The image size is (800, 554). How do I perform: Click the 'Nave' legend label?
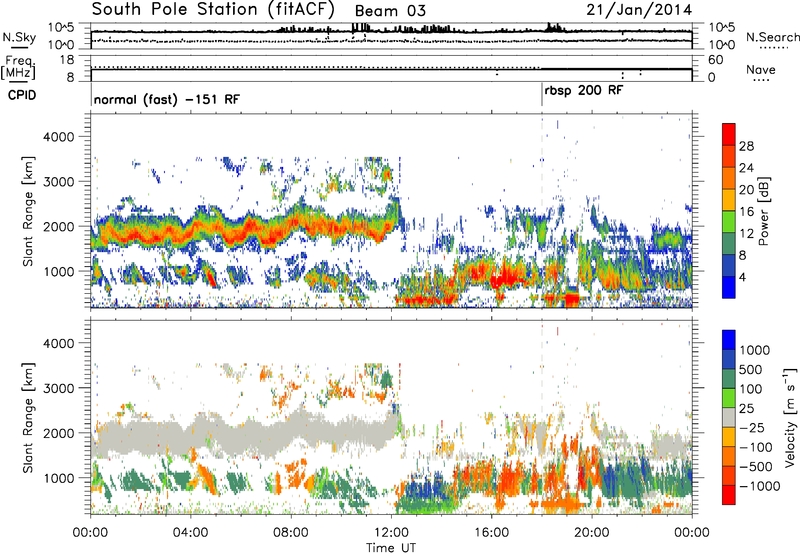pos(760,69)
